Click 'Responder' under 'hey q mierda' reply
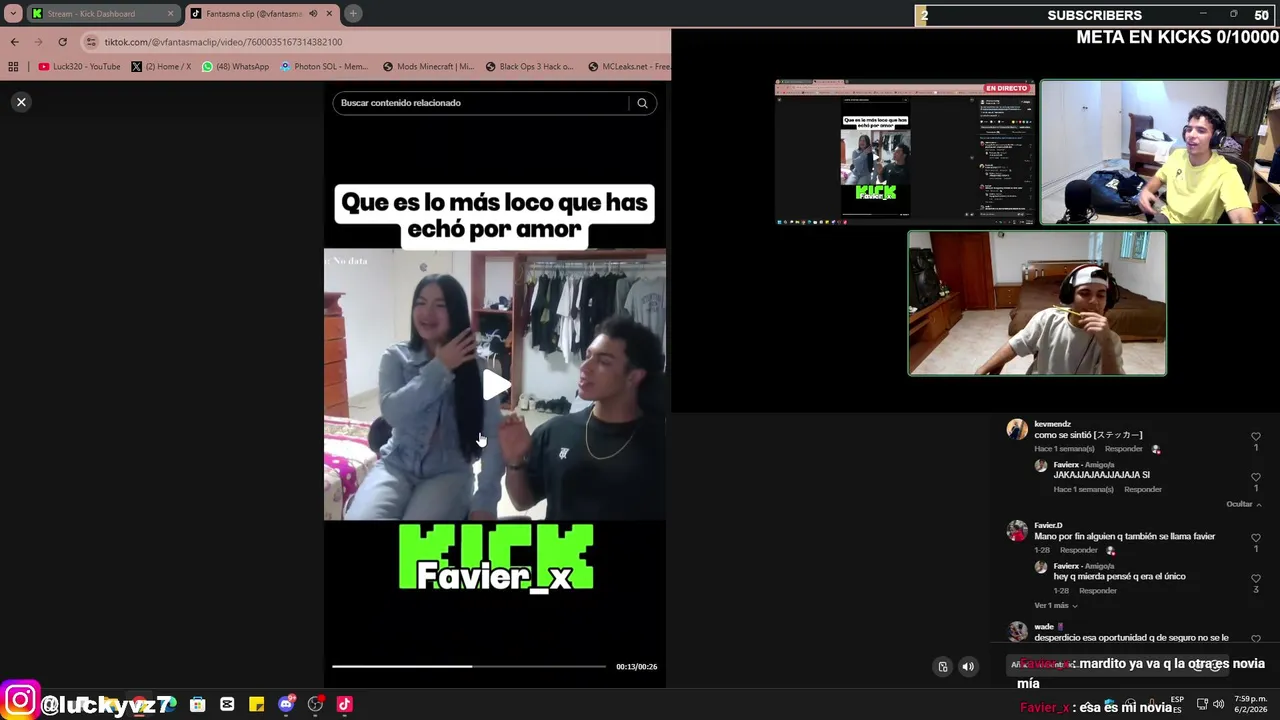The height and width of the screenshot is (720, 1280). (1098, 590)
